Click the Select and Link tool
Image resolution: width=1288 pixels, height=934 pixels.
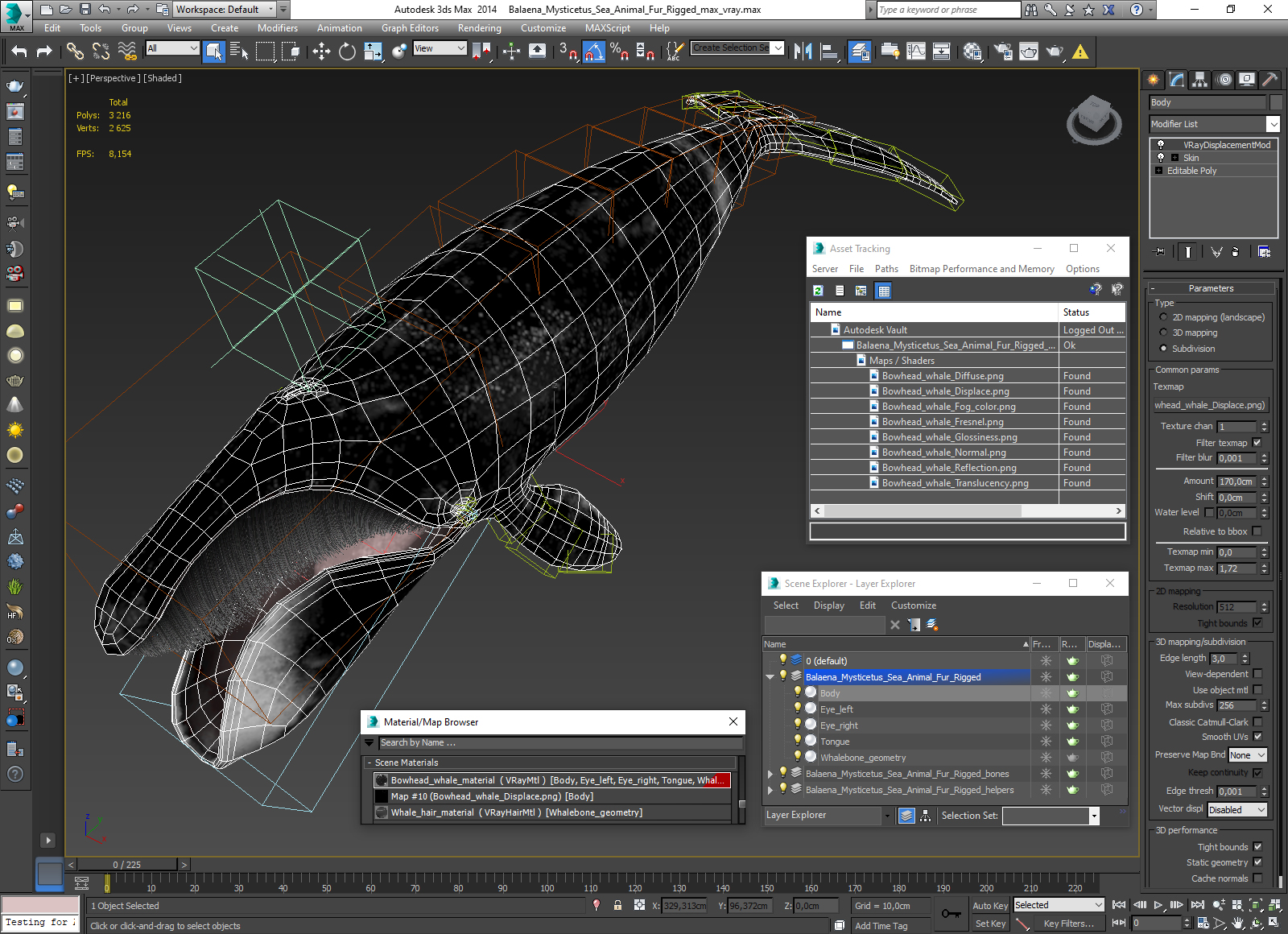(75, 52)
